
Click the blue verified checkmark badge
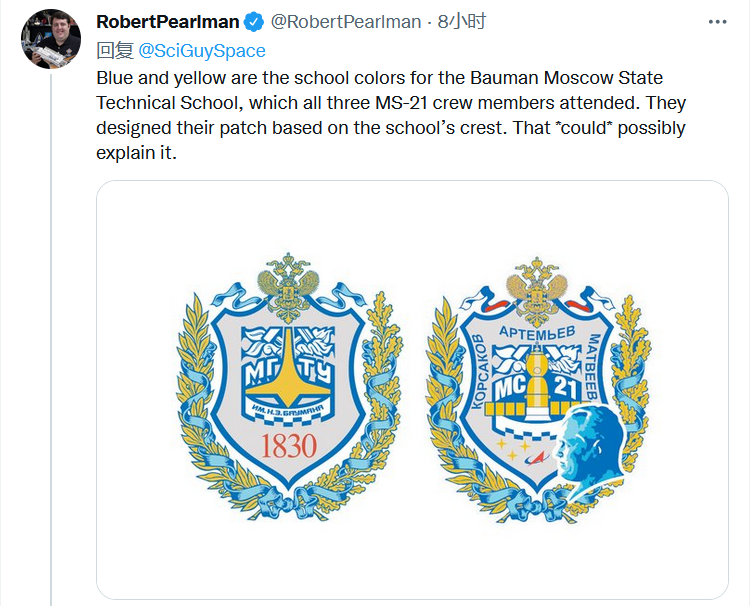pyautogui.click(x=255, y=22)
